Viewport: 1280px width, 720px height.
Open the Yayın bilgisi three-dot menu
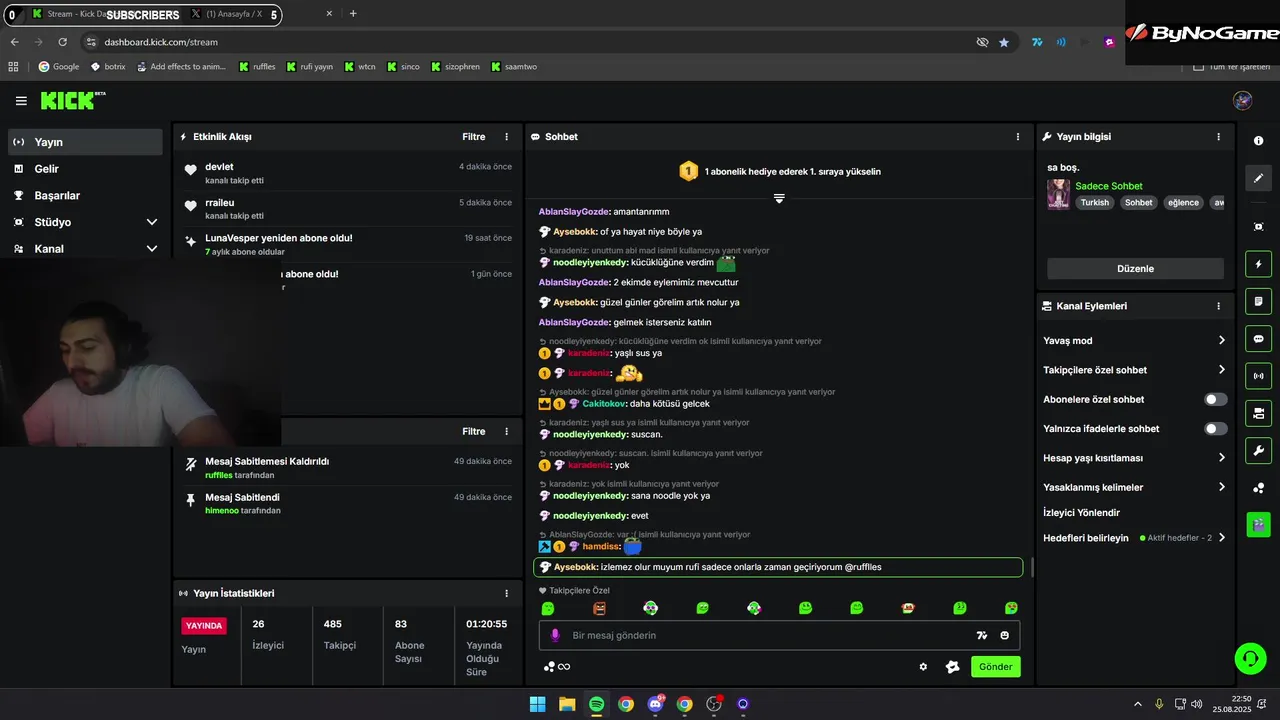tap(1218, 137)
